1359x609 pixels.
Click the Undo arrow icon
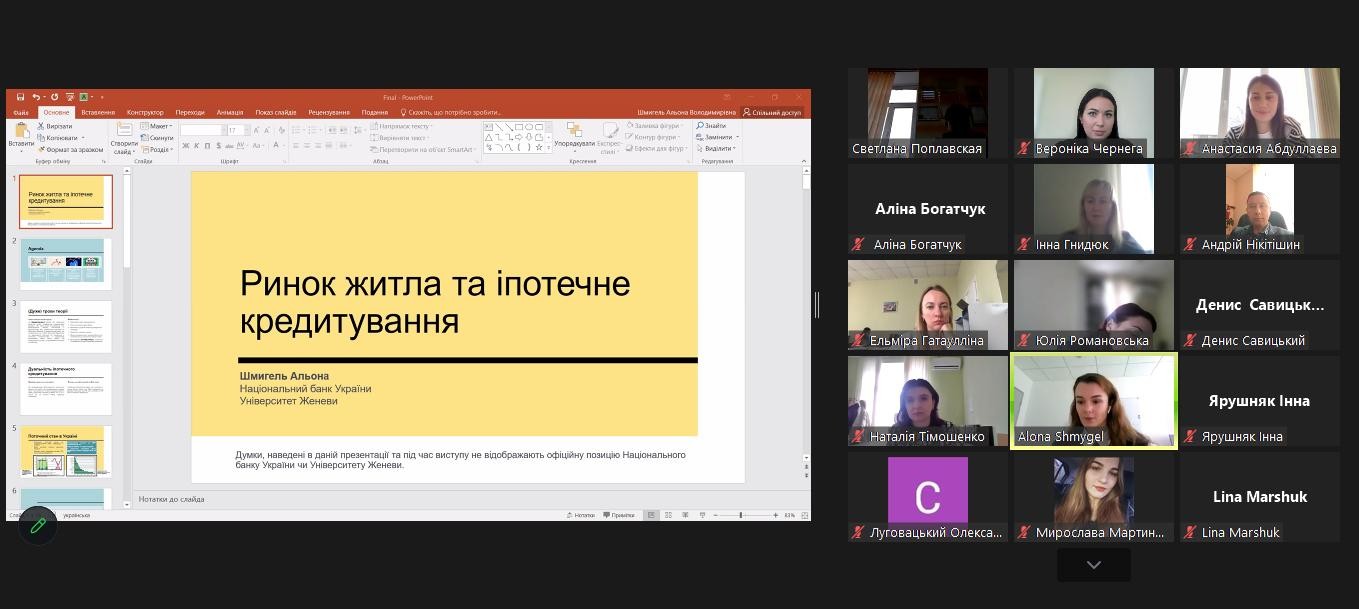(36, 97)
